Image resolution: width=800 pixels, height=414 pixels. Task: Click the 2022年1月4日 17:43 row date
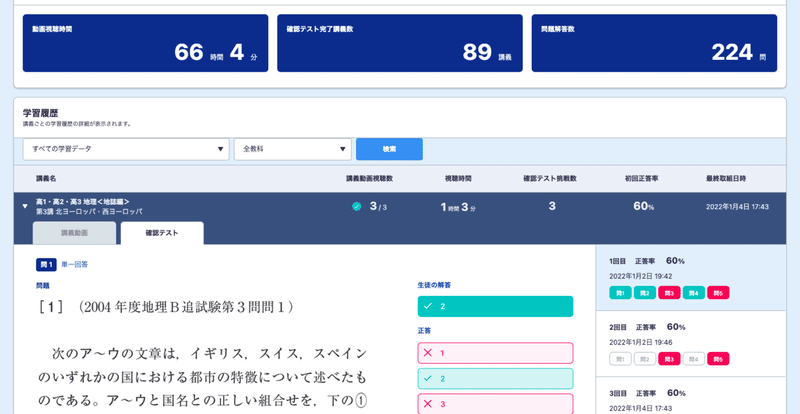(x=737, y=207)
